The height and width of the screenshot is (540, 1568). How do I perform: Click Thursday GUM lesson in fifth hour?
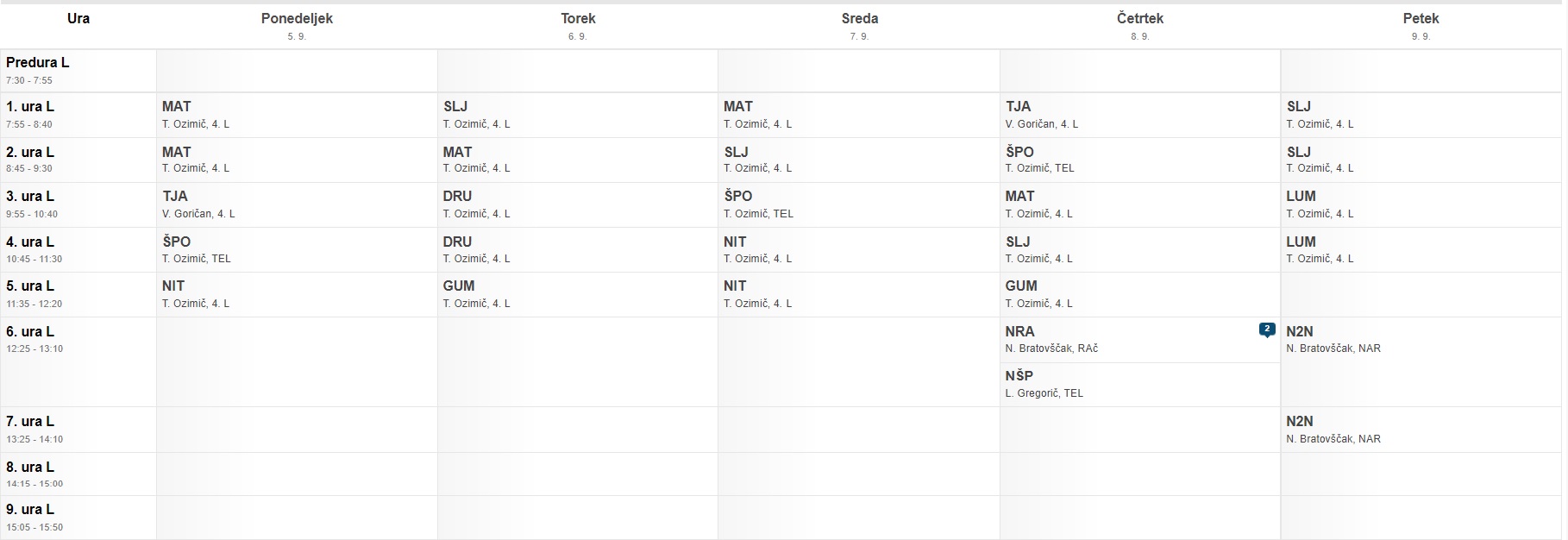1139,294
